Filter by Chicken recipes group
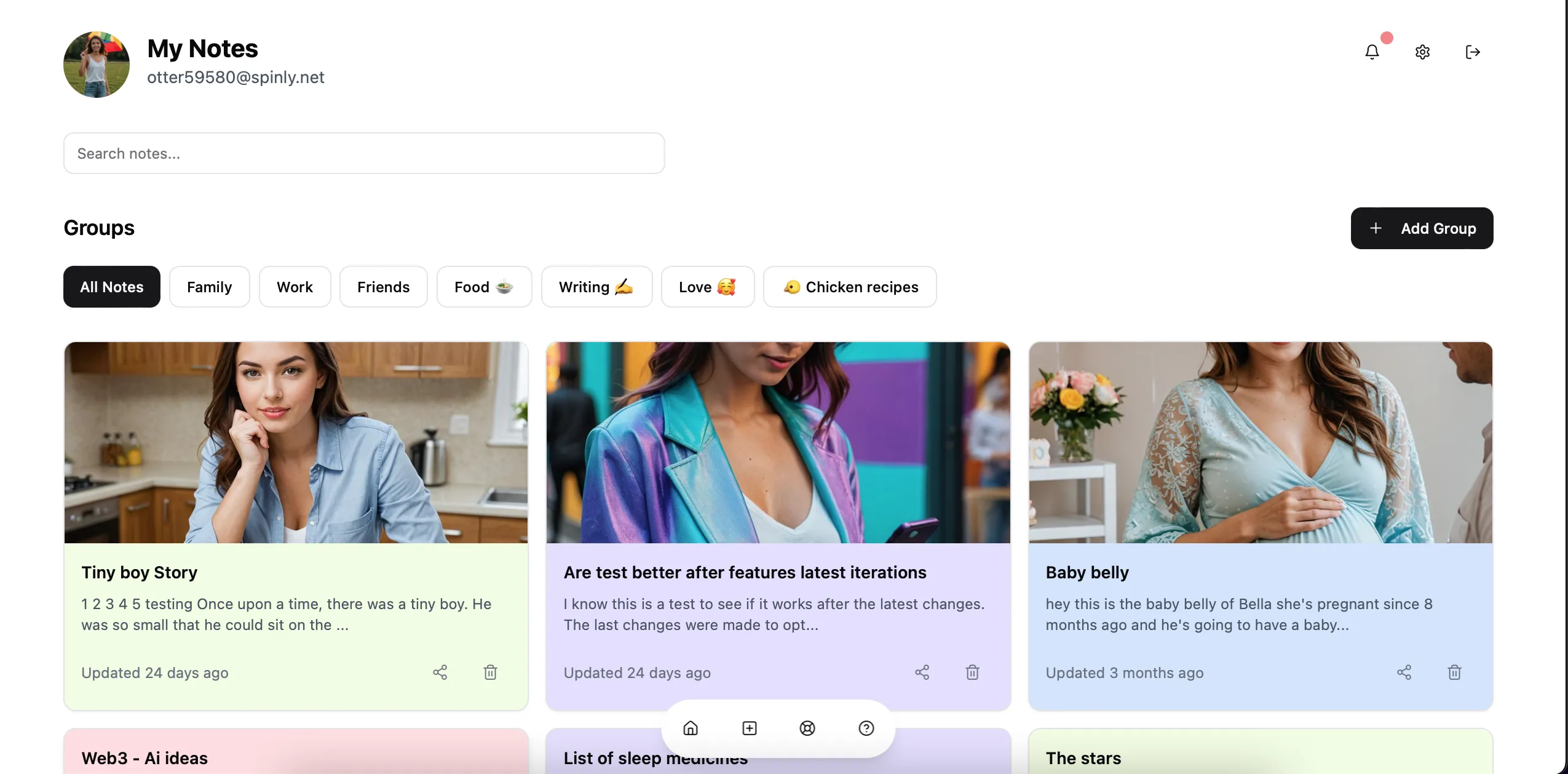The height and width of the screenshot is (774, 1568). pos(850,287)
